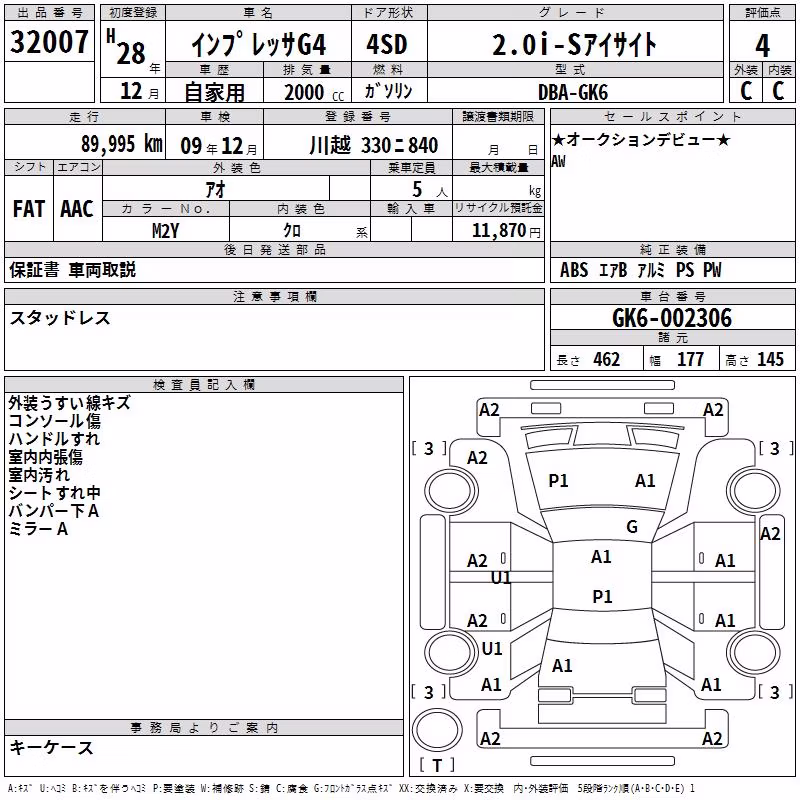
Task: Select the damage code legend line at the bottom
Action: pyautogui.click(x=351, y=788)
